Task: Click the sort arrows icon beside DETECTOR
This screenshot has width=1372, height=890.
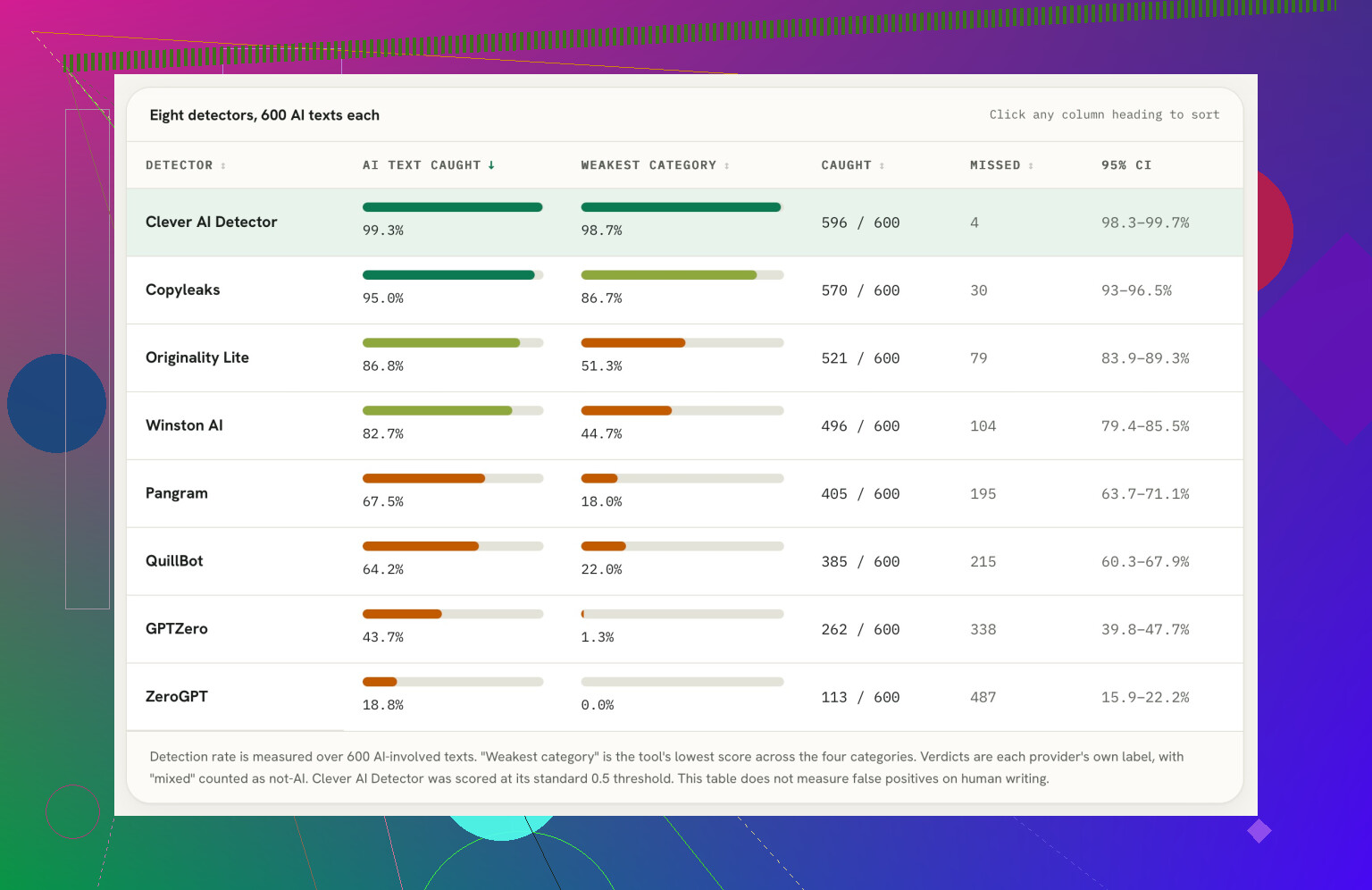Action: coord(223,165)
